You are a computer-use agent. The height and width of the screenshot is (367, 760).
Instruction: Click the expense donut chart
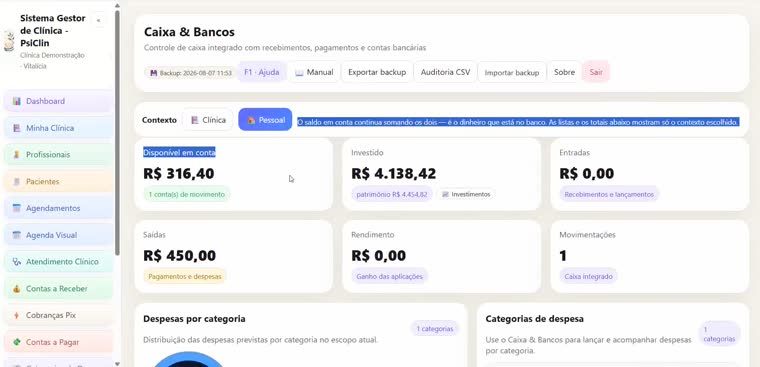pyautogui.click(x=189, y=360)
